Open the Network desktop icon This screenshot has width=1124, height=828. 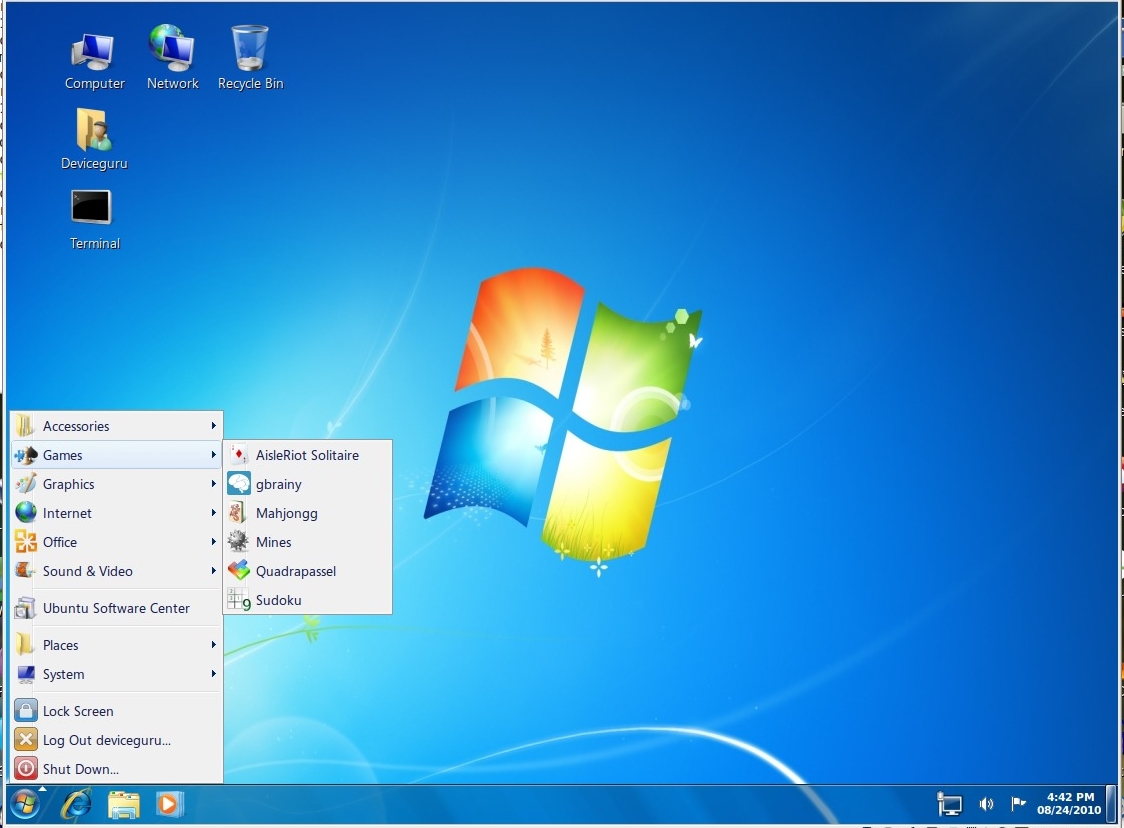pyautogui.click(x=172, y=57)
